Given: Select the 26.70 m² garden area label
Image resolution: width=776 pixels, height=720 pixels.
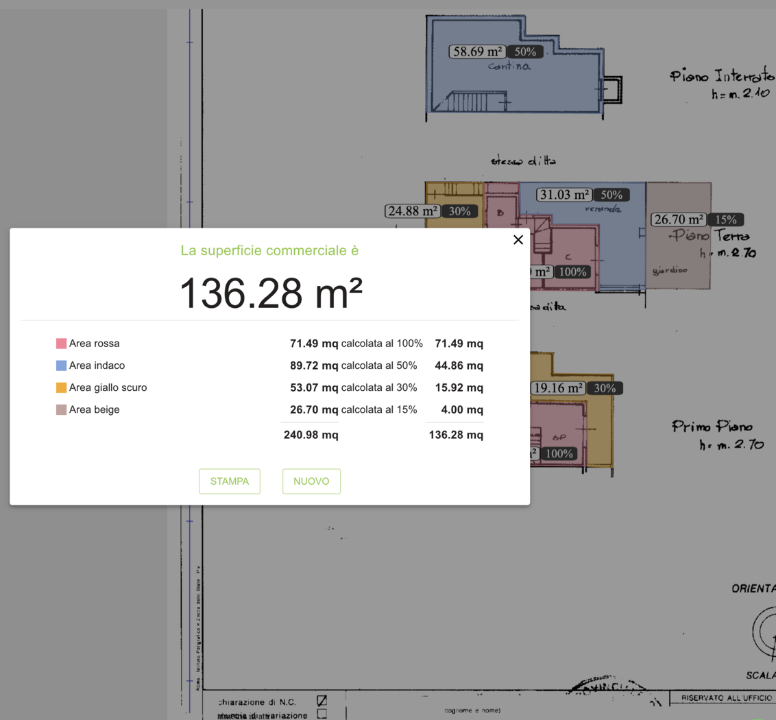Looking at the screenshot, I should coord(679,219).
